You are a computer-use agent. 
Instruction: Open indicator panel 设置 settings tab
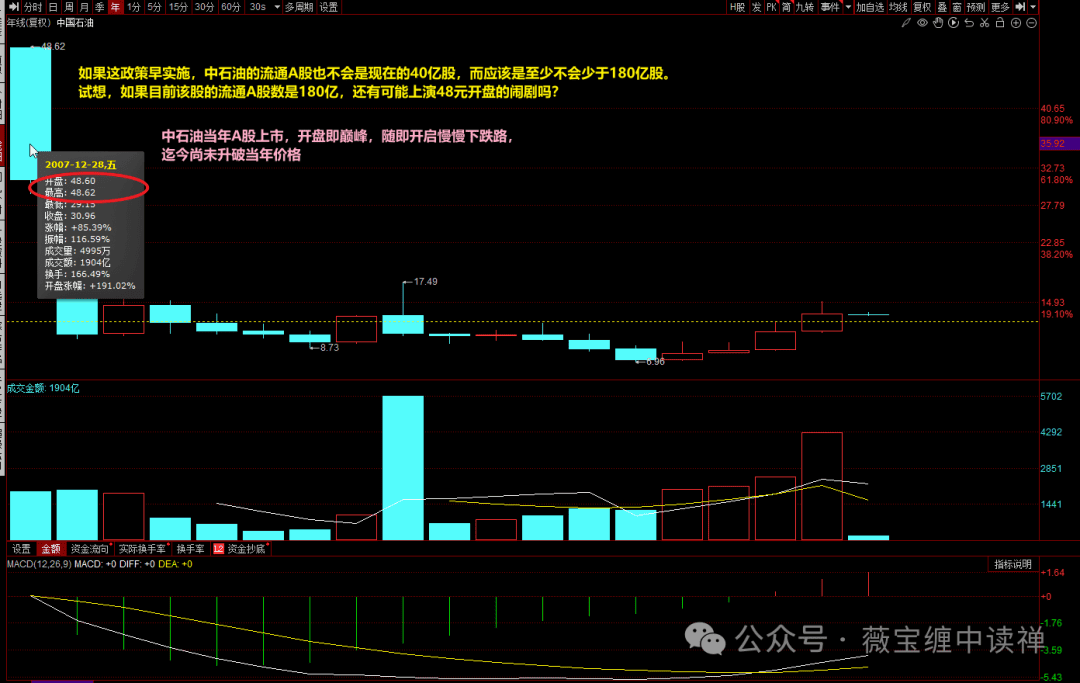point(21,549)
